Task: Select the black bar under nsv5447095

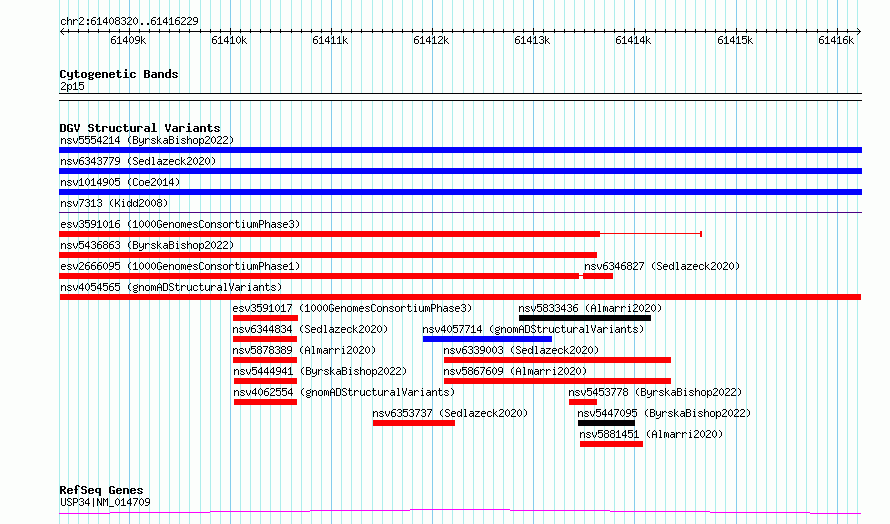Action: click(606, 423)
